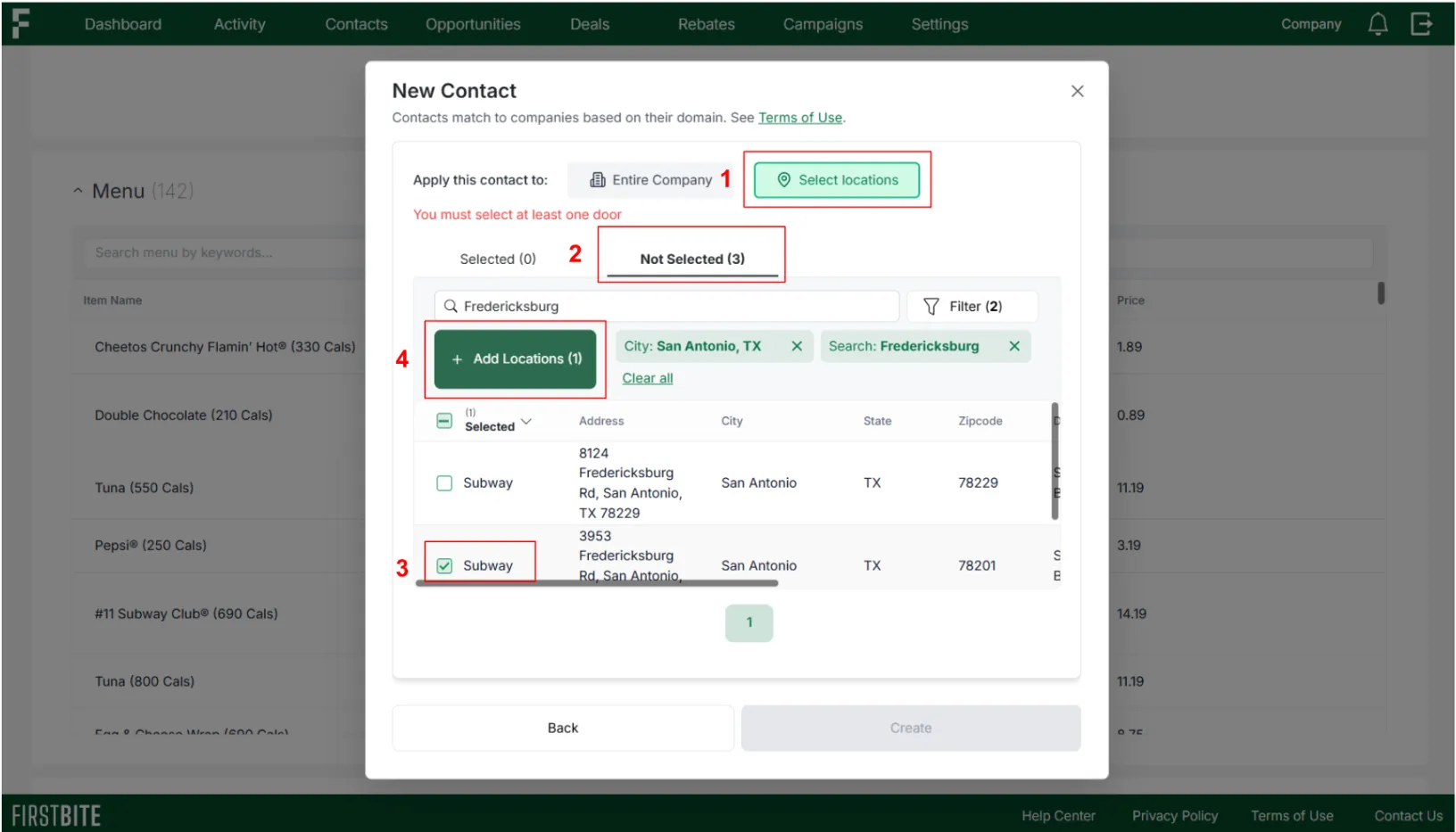Screen dimensions: 1456x832
Task: Open the footer Terms of Use link
Action: pos(1292,815)
